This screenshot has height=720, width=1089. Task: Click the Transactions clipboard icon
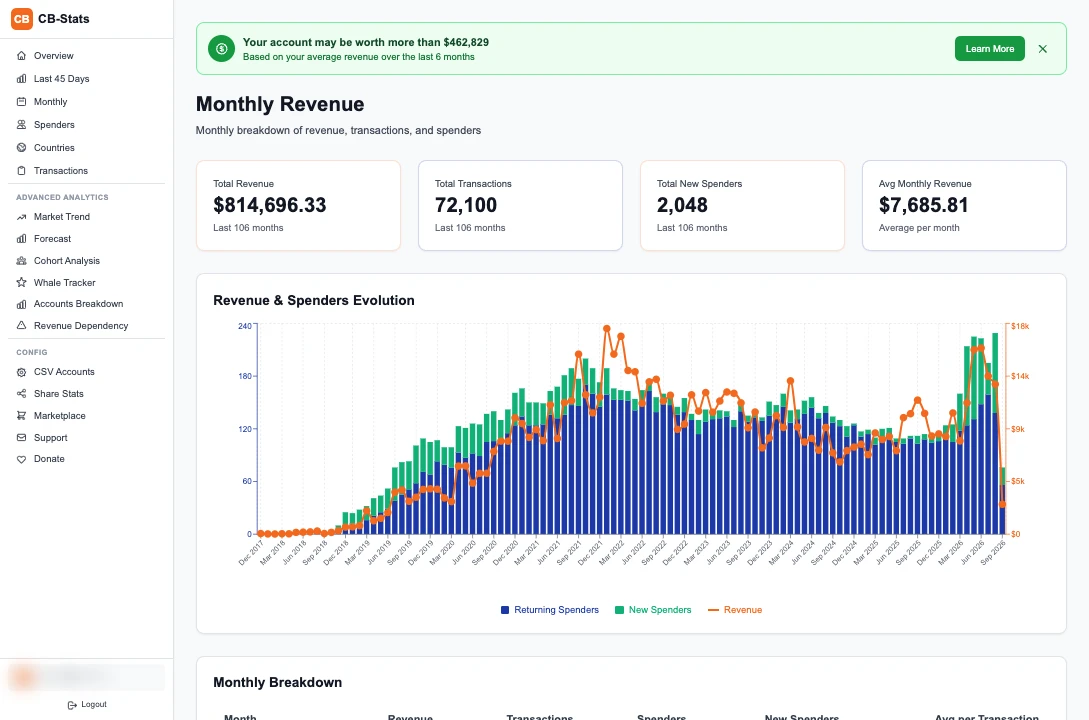point(22,170)
